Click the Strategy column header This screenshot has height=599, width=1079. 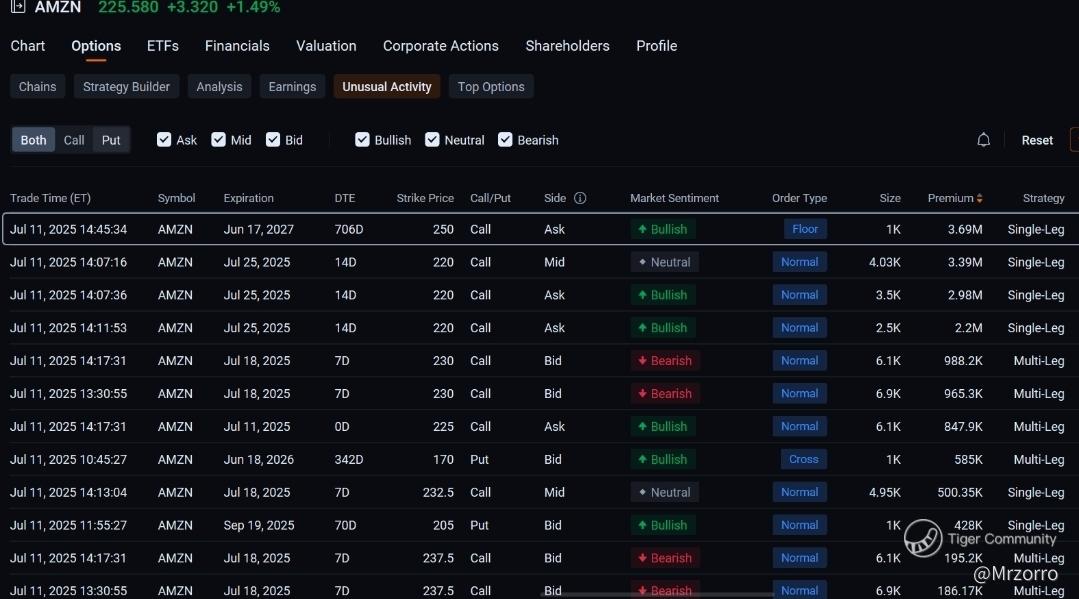[1043, 198]
